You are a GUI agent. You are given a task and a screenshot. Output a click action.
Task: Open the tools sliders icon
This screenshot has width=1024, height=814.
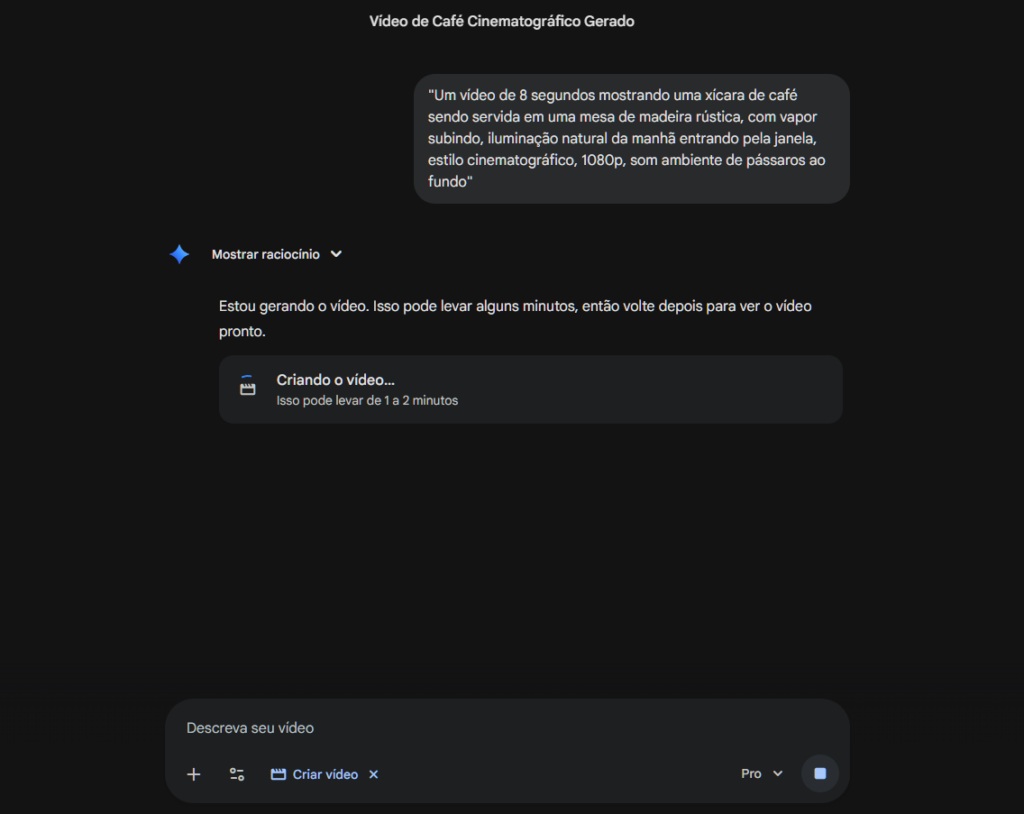pos(237,774)
